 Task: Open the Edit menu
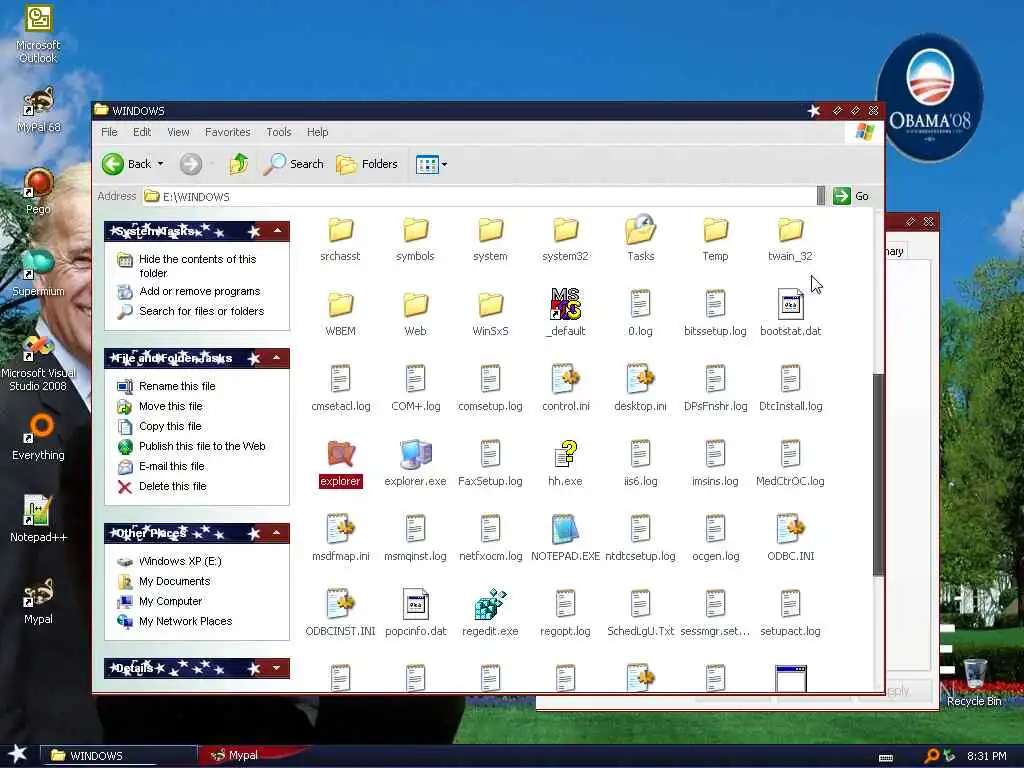coord(142,132)
